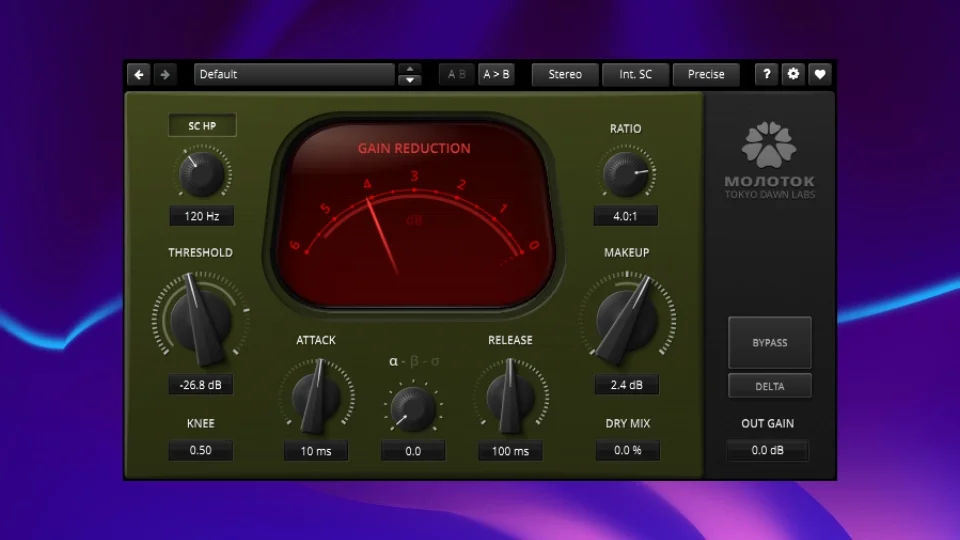Open the Default preset dropdown
960x540 pixels.
(294, 75)
